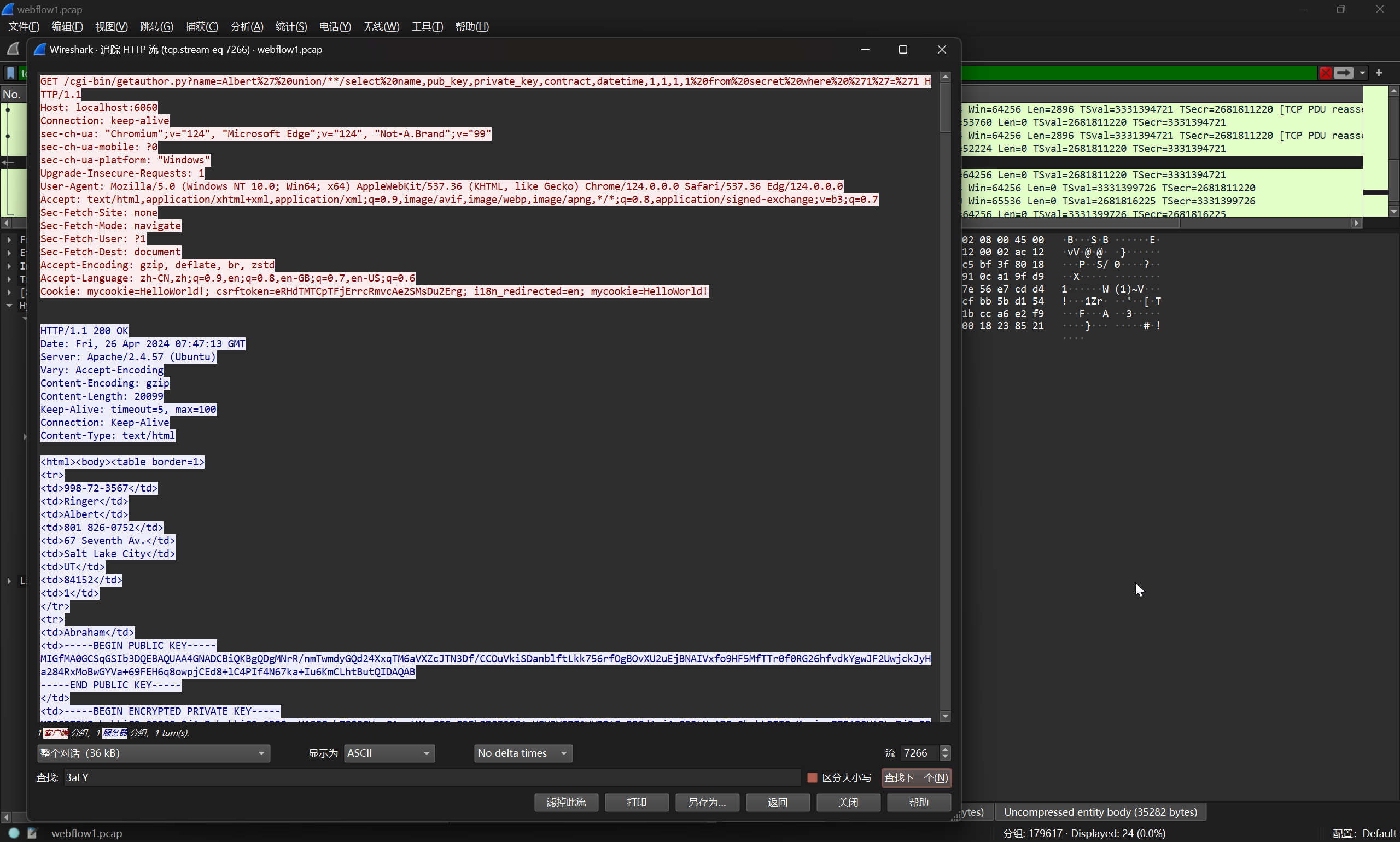Open the No delta times dropdown
The height and width of the screenshot is (842, 1400).
pos(523,753)
